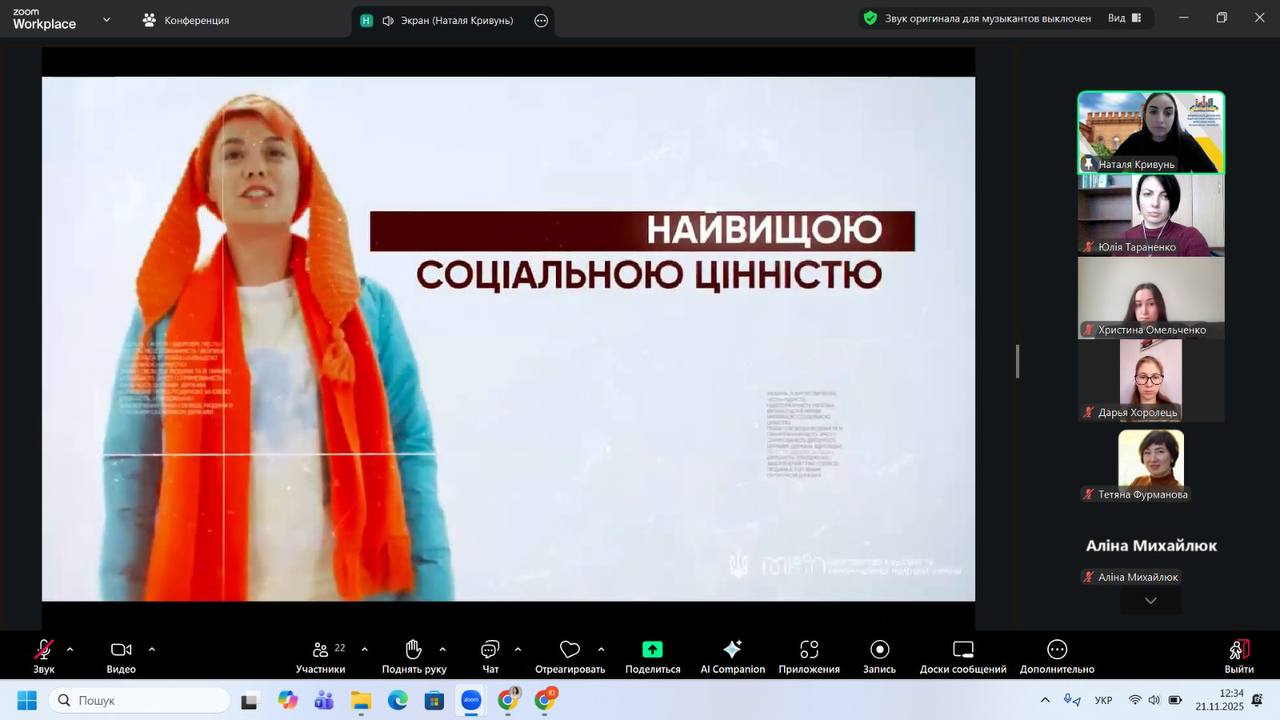
Task: Open the Apps panel
Action: (809, 656)
